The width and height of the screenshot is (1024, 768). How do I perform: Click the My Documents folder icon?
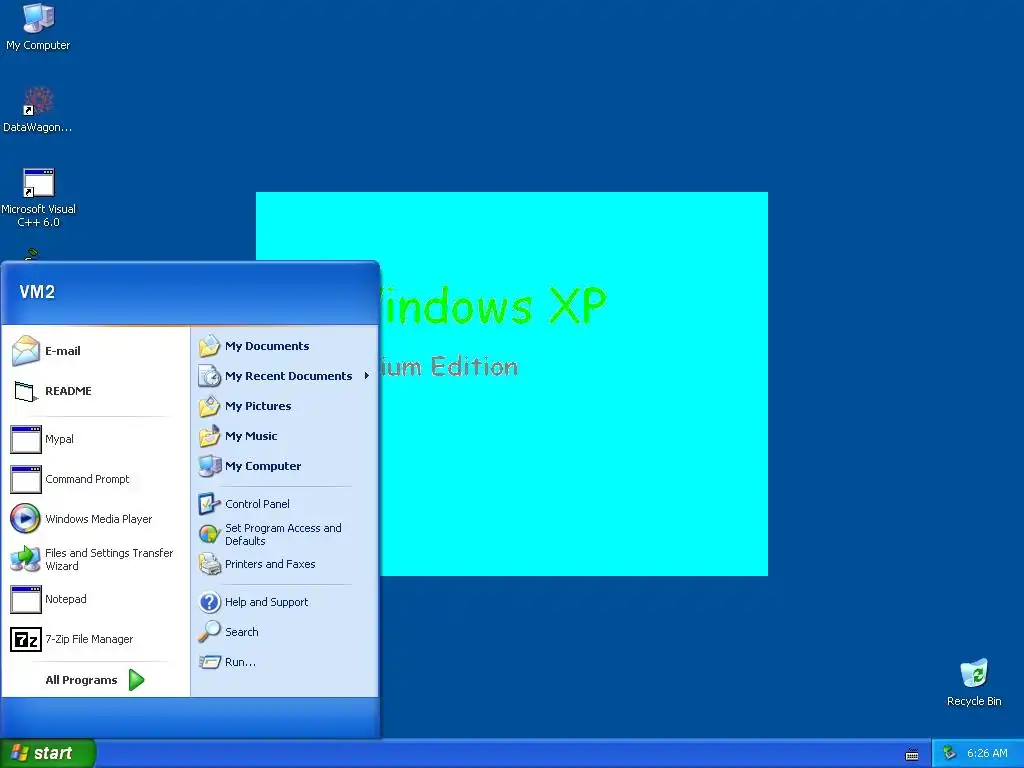click(210, 346)
